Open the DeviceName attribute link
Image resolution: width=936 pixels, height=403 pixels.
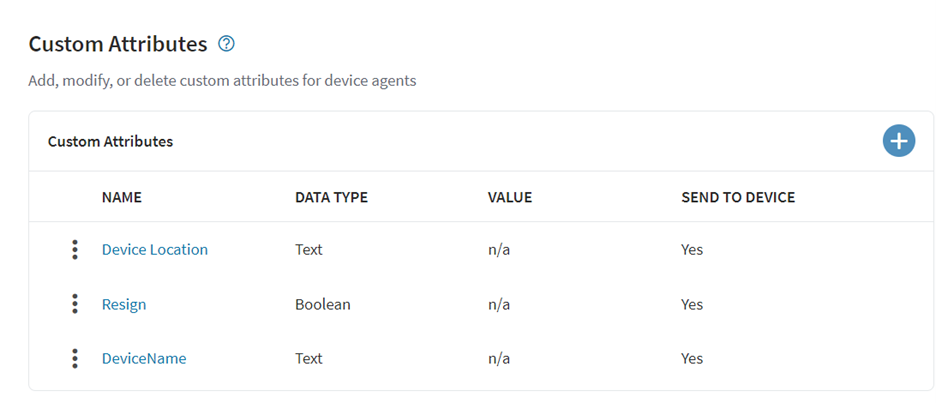(144, 358)
